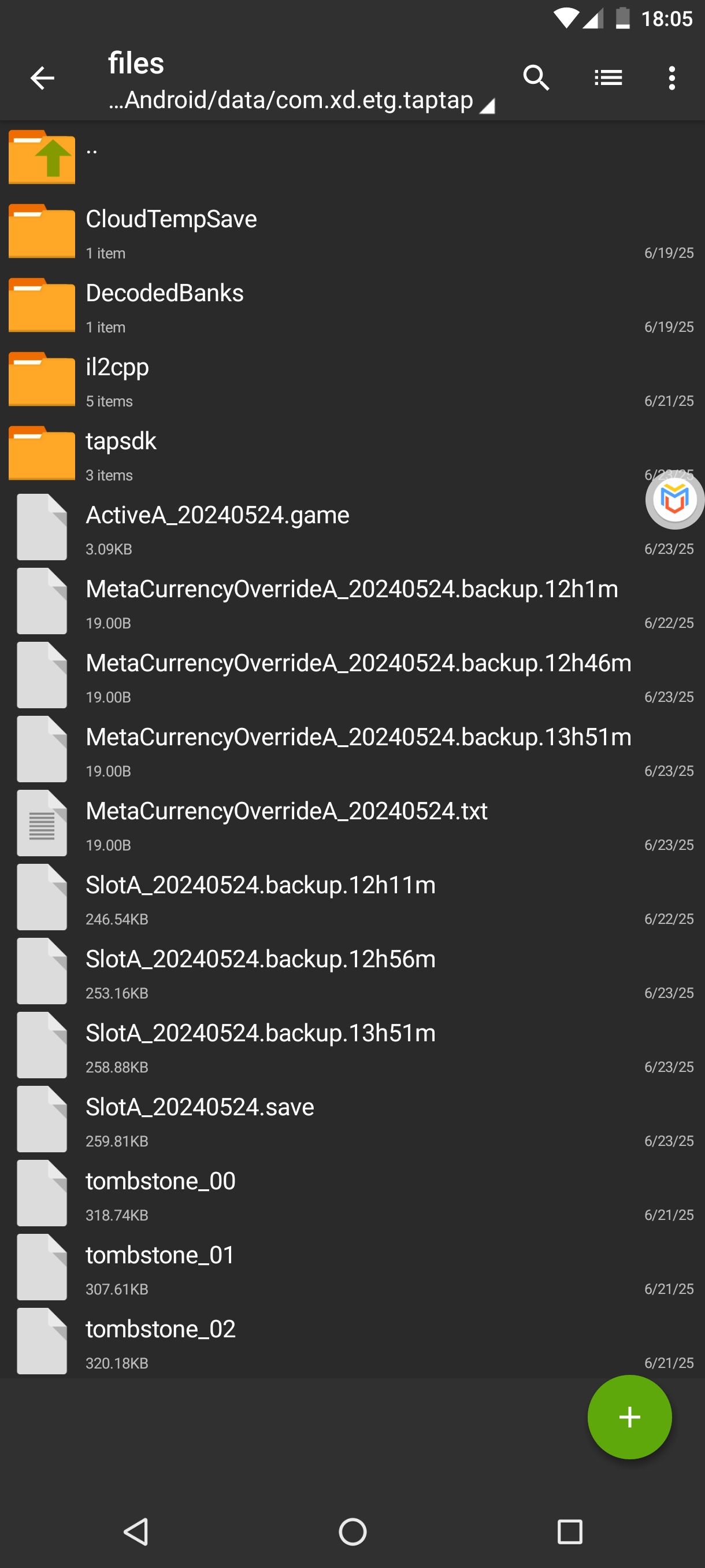
Task: Tap the back arrow in toolbar
Action: point(42,78)
